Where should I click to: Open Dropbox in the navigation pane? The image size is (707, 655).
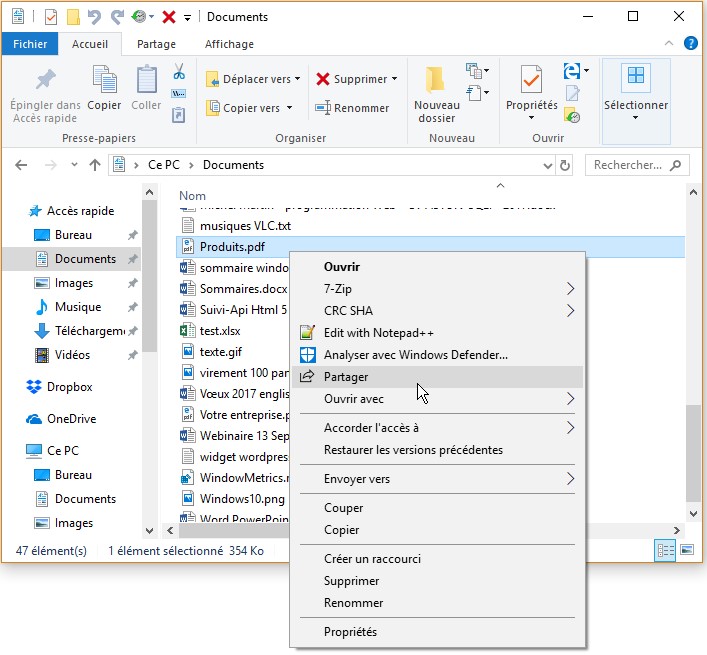coord(69,387)
